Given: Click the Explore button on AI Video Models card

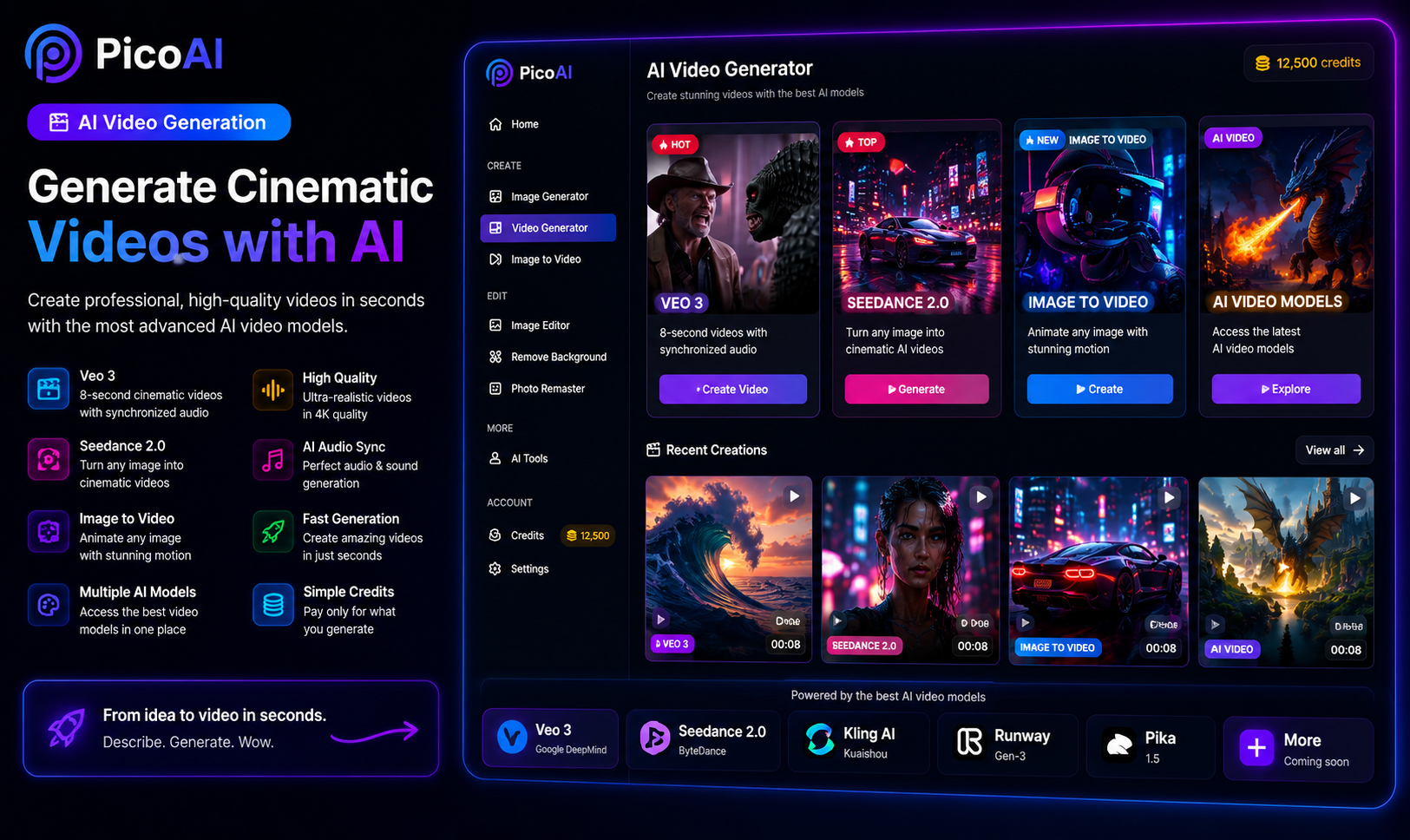Looking at the screenshot, I should [1286, 389].
